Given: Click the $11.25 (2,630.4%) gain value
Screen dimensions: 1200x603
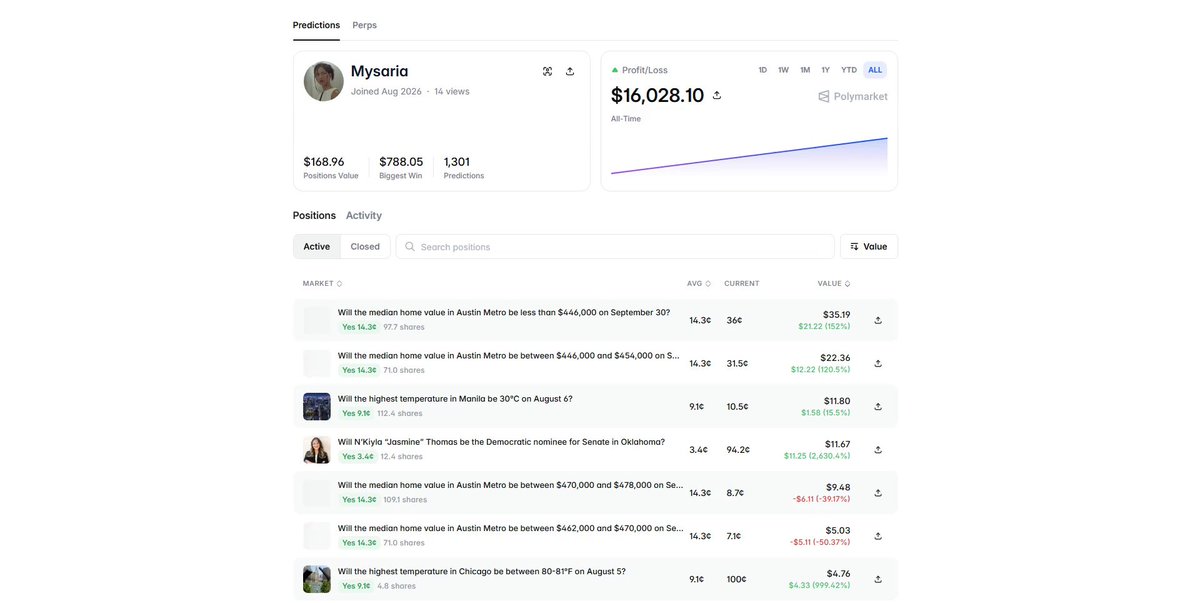Looking at the screenshot, I should [x=817, y=456].
